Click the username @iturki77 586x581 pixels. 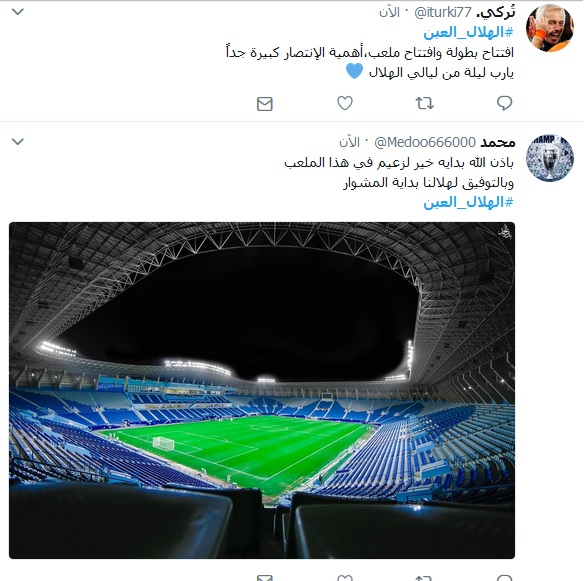pos(443,13)
